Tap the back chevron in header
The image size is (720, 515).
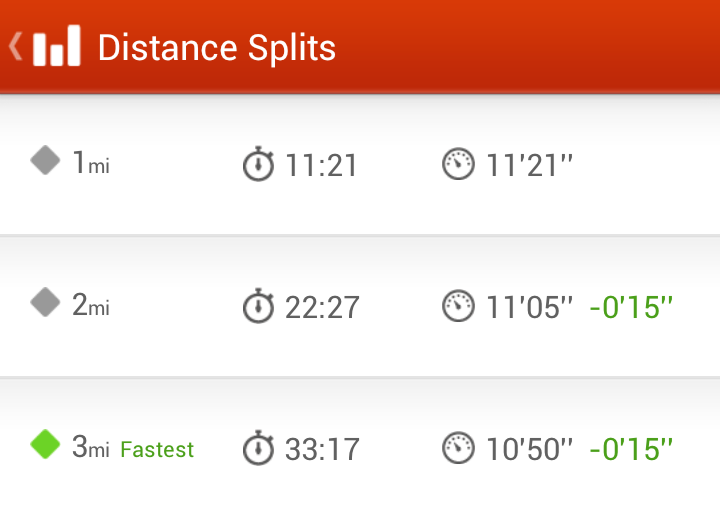pyautogui.click(x=15, y=46)
